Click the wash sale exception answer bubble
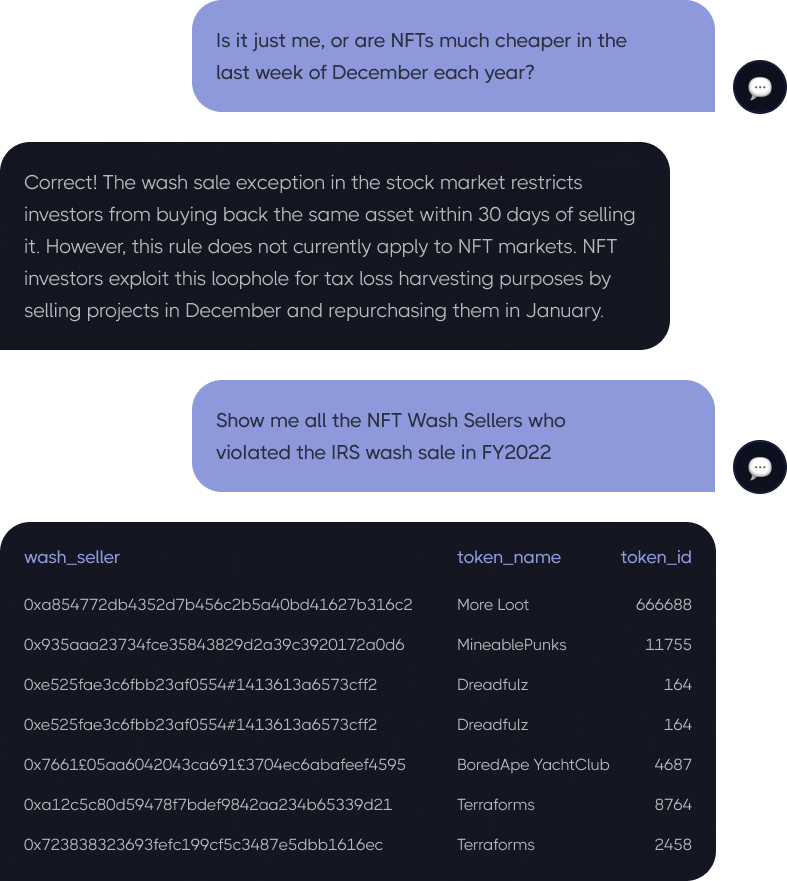 coord(335,246)
